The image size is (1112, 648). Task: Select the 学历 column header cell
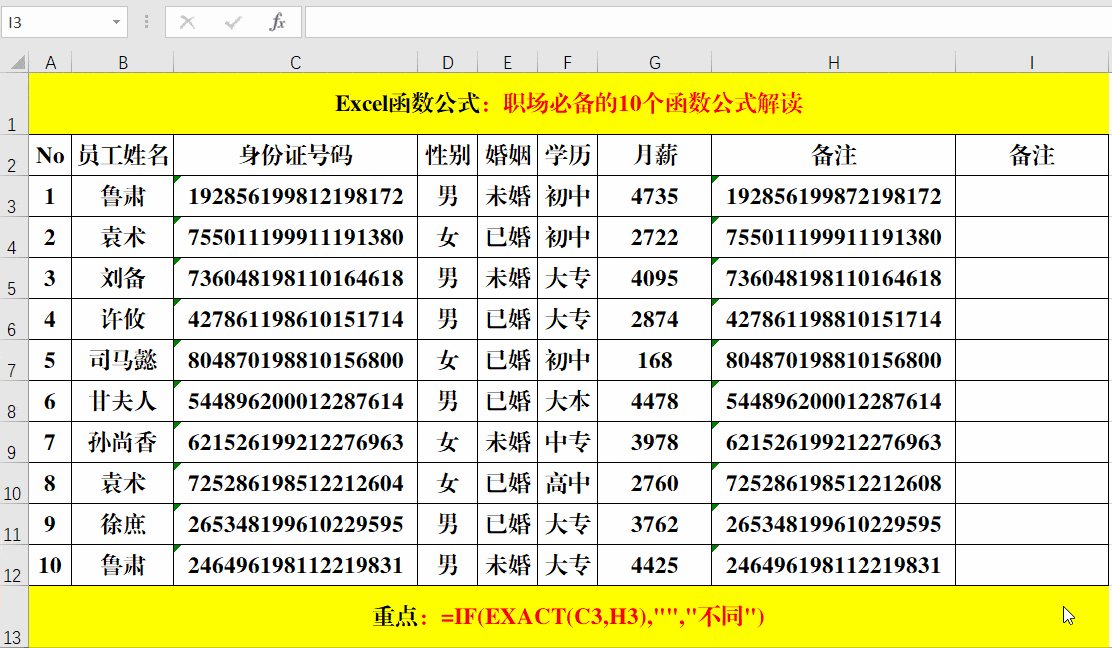567,155
